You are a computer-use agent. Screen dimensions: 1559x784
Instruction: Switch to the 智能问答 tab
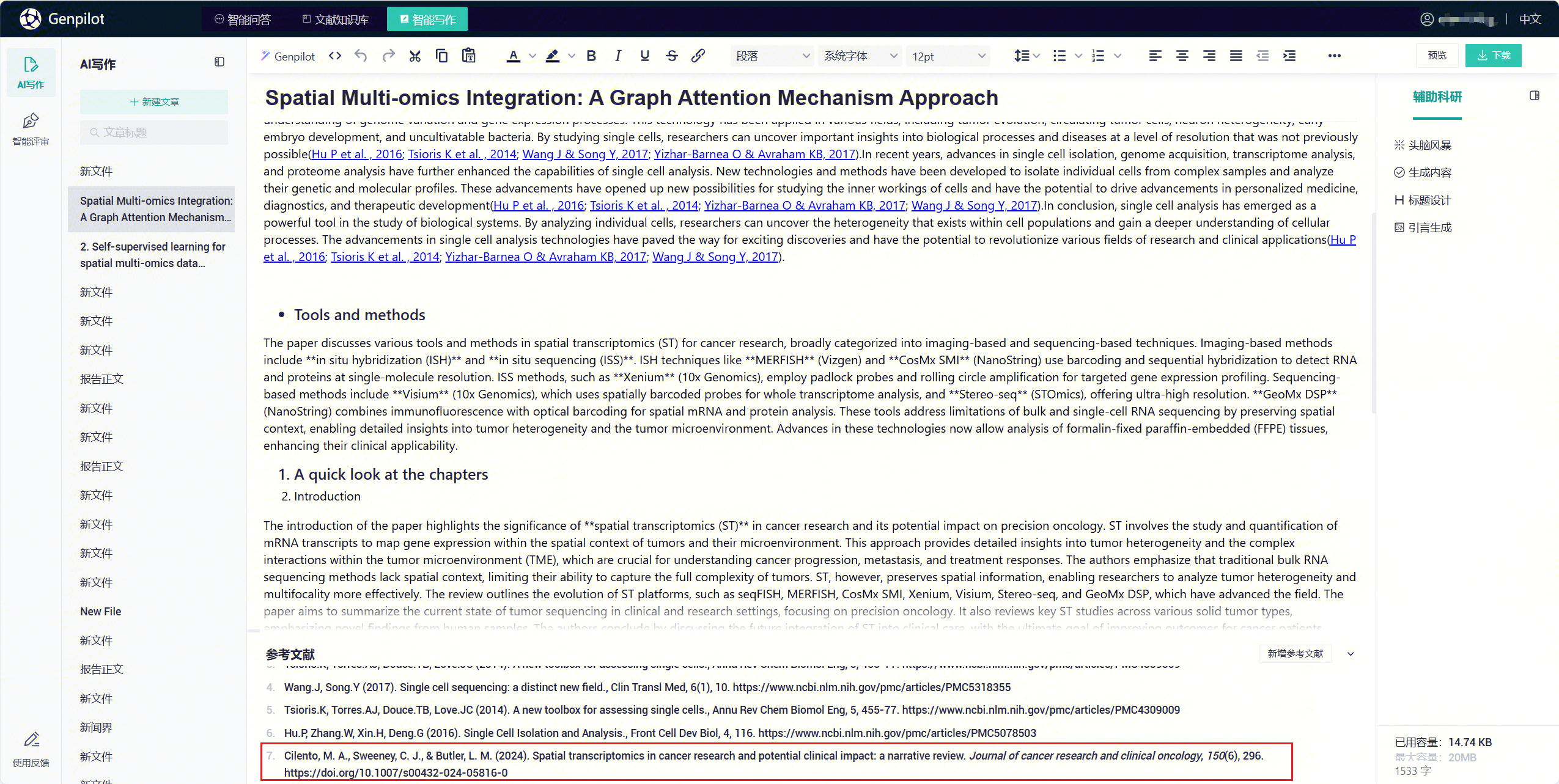(243, 20)
